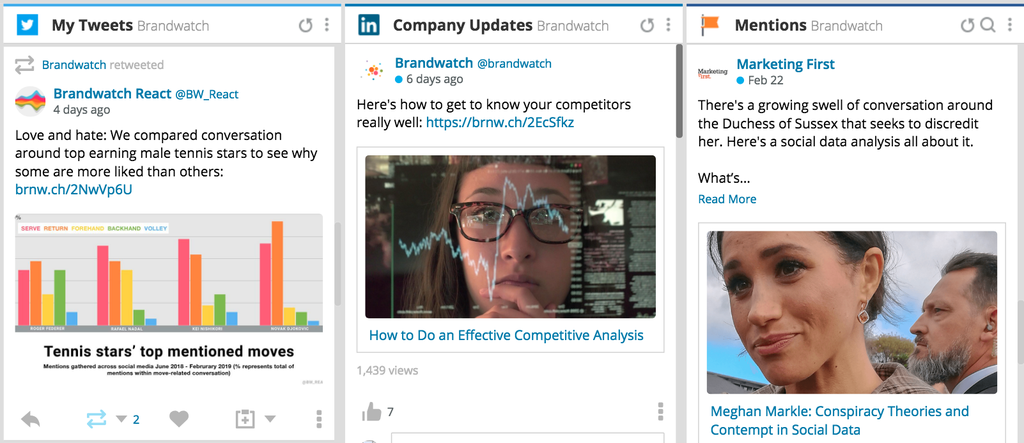The width and height of the screenshot is (1024, 443).
Task: Refresh the My Tweets stream
Action: click(x=306, y=25)
